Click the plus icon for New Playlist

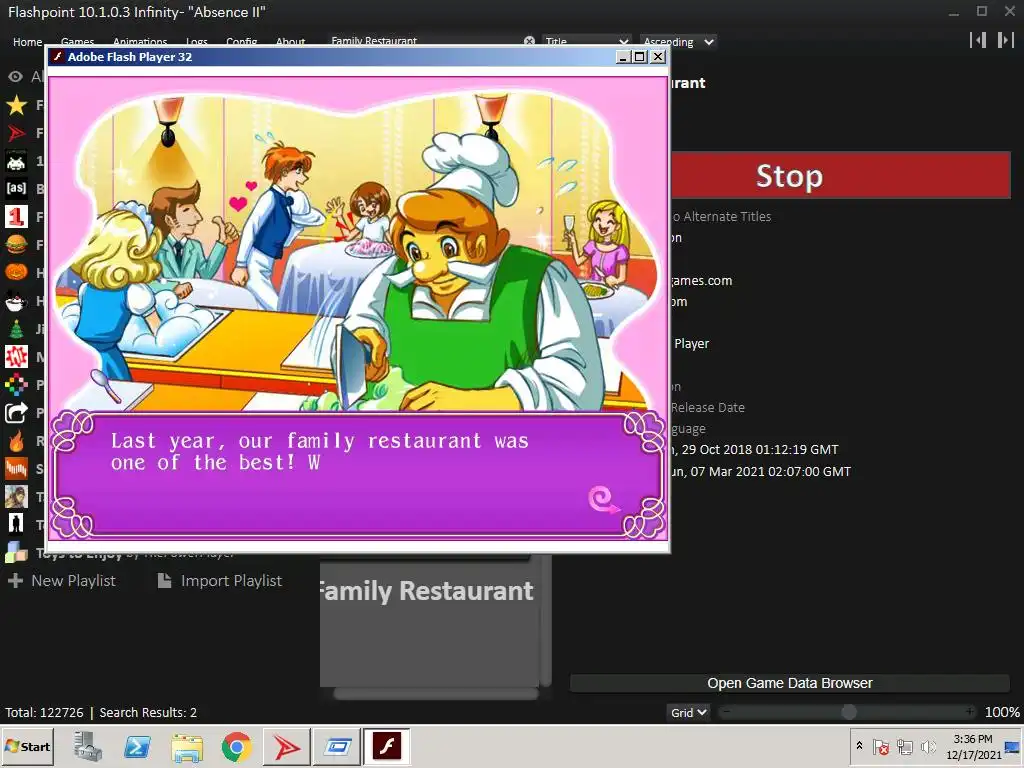click(16, 581)
